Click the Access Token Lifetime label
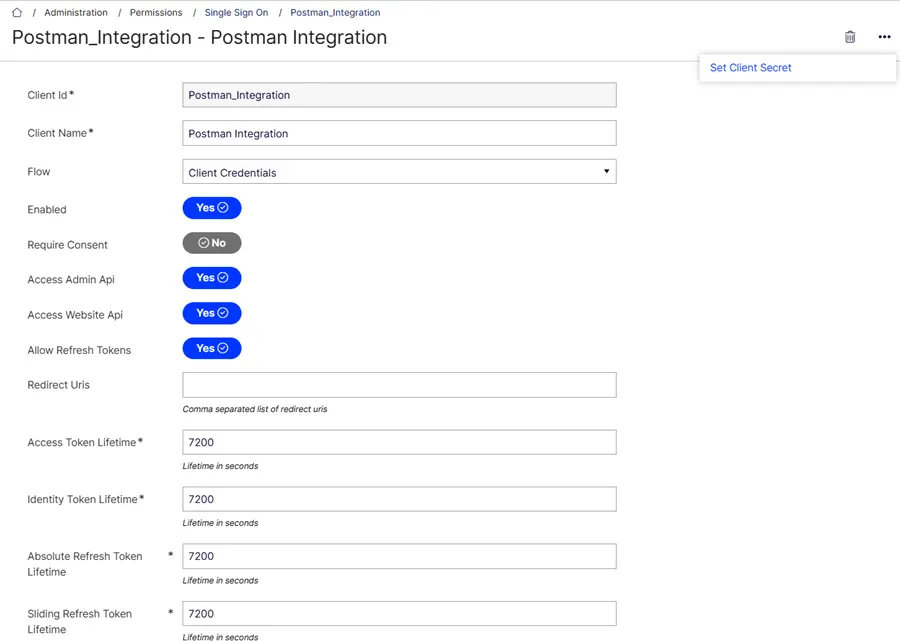This screenshot has height=641, width=900. [x=82, y=442]
